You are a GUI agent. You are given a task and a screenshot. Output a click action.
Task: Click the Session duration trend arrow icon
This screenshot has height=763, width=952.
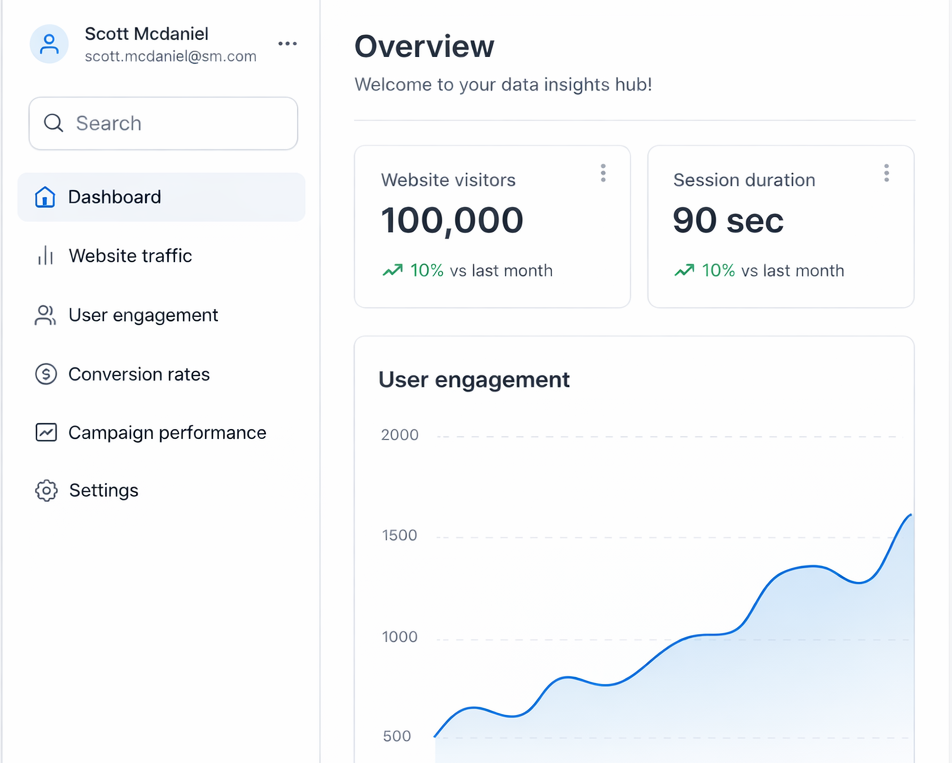tap(684, 270)
